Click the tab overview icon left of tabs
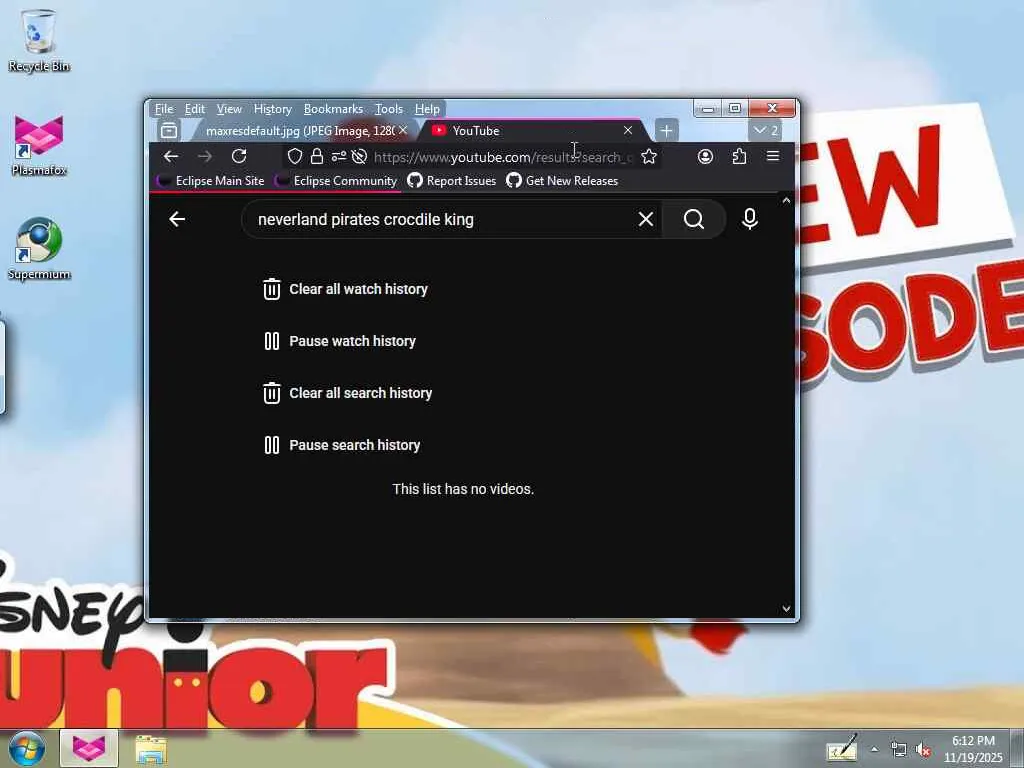Image resolution: width=1024 pixels, height=768 pixels. 169,131
